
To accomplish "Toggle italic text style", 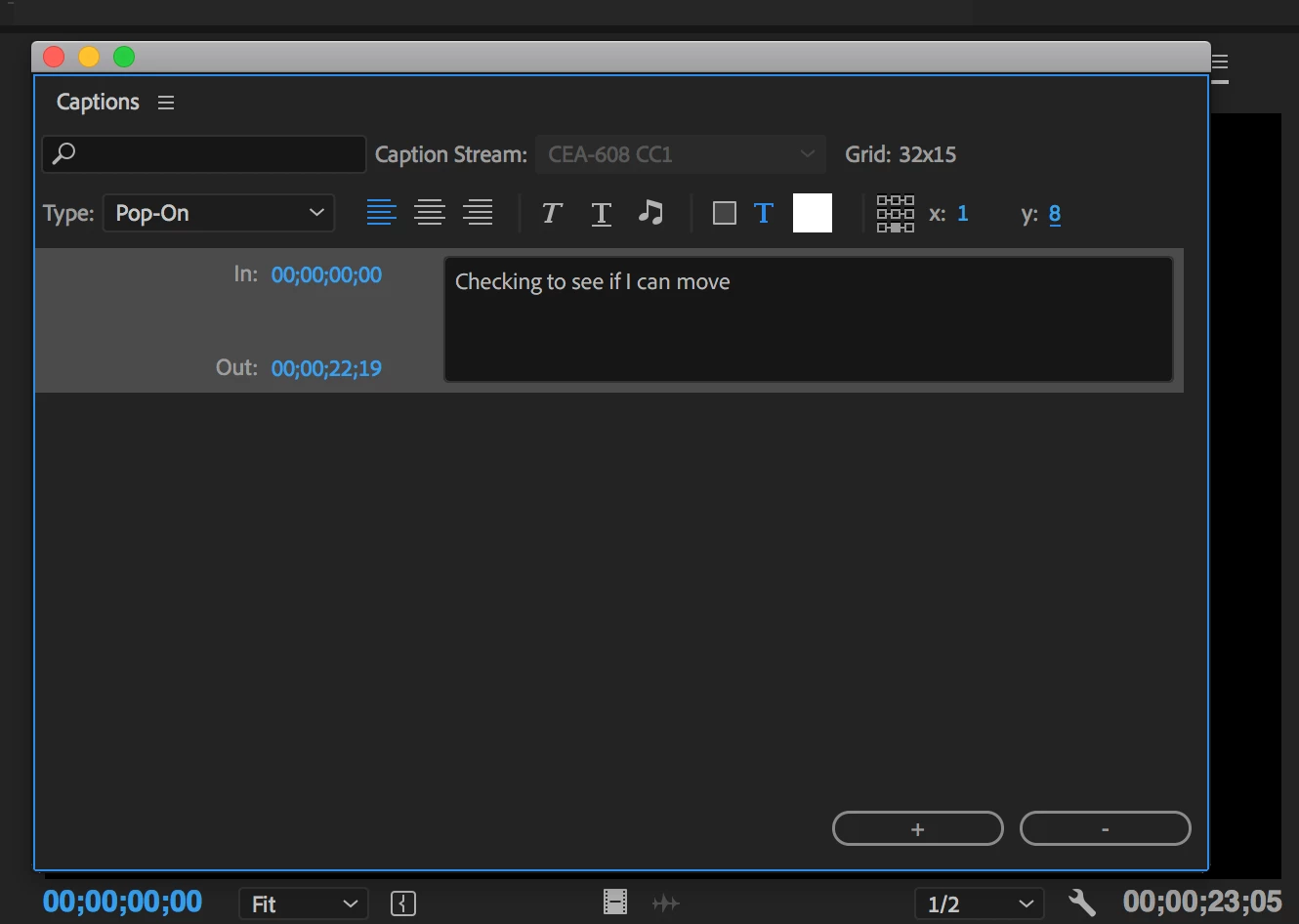I will (552, 213).
